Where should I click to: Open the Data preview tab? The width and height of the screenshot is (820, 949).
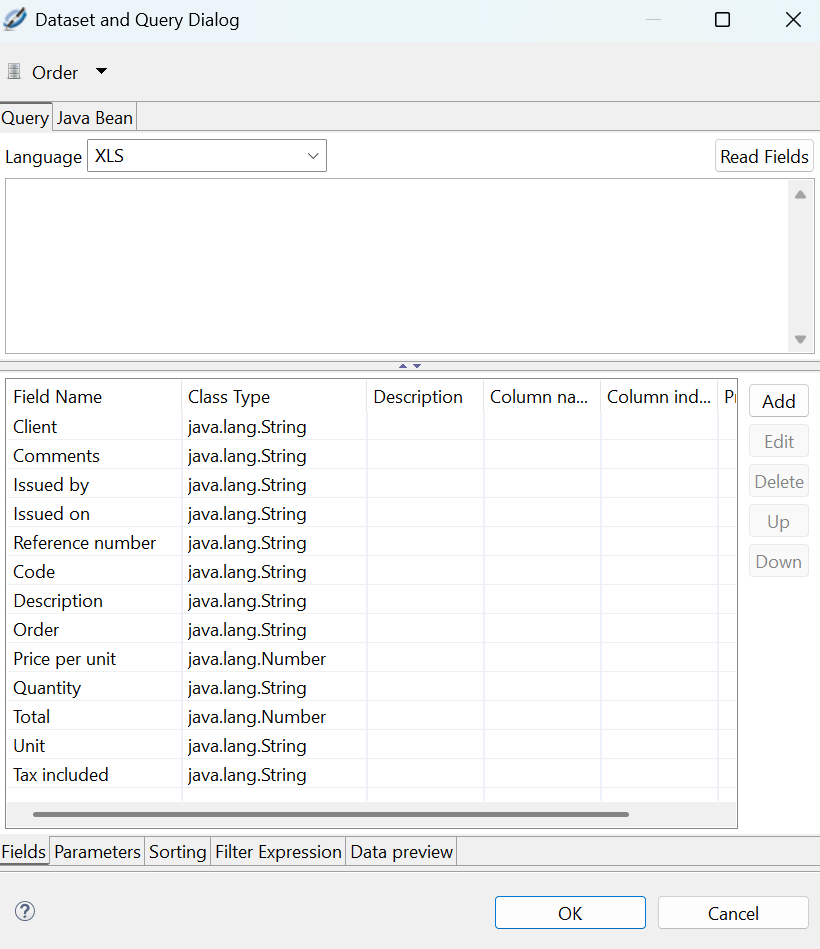click(401, 851)
